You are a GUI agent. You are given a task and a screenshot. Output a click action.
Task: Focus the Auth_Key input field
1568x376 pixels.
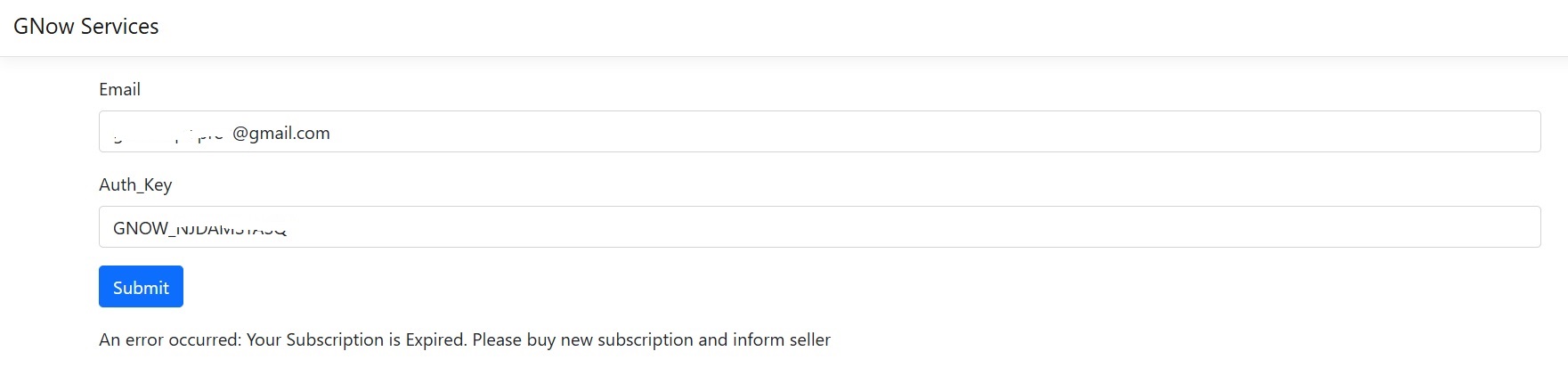click(819, 227)
